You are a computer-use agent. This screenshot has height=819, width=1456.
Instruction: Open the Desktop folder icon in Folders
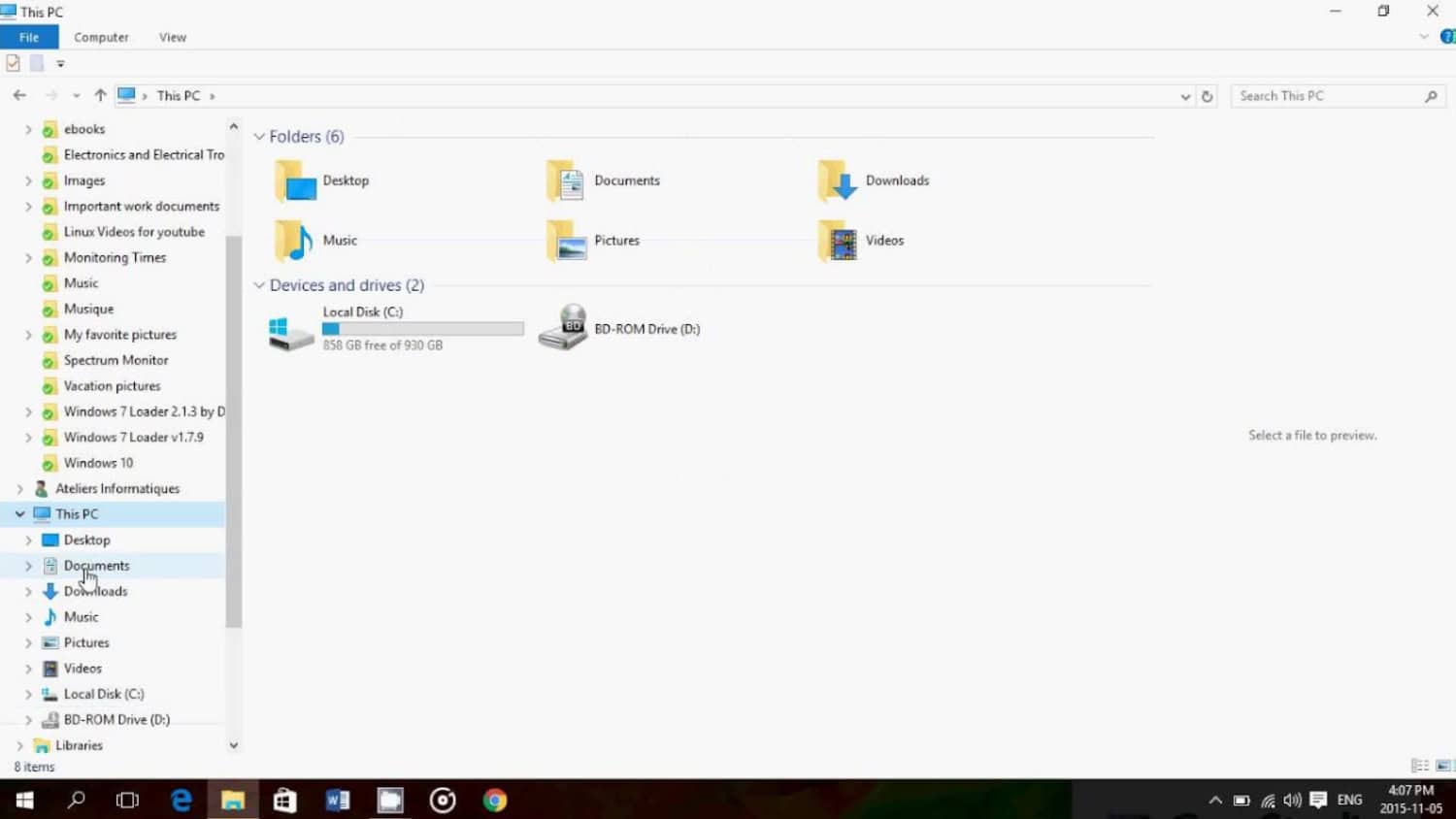tap(296, 180)
